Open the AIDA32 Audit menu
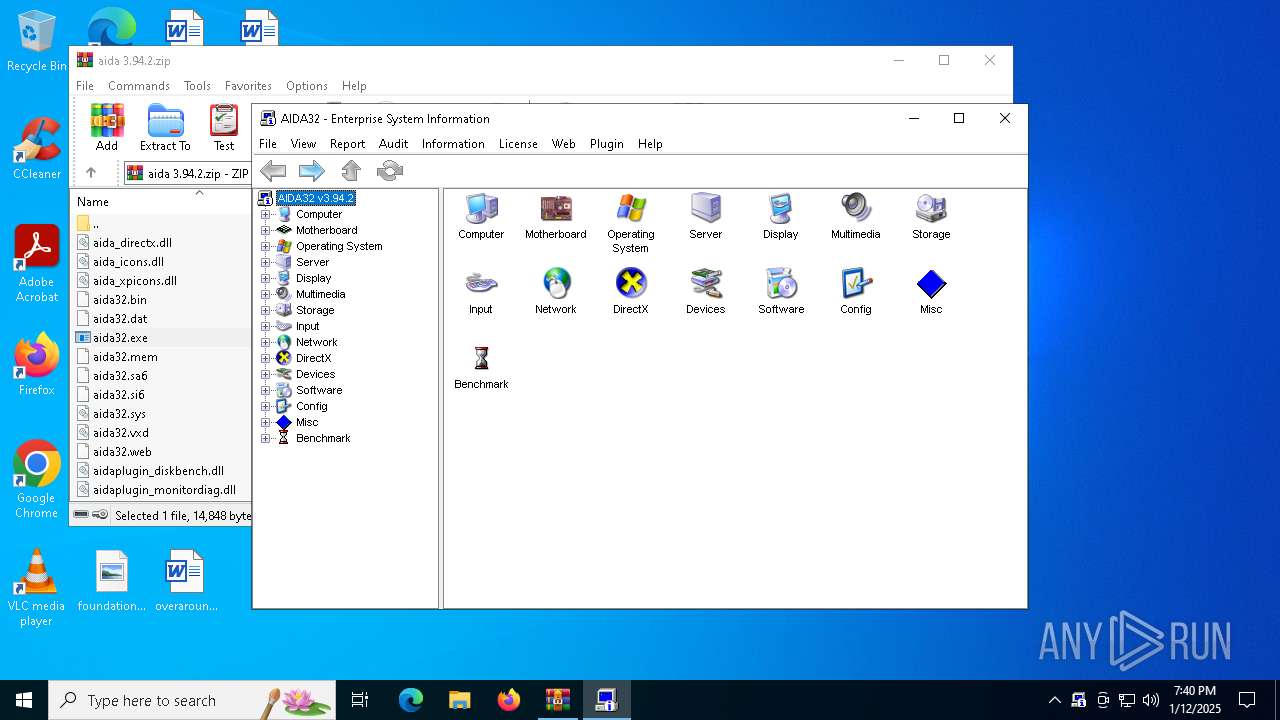 coord(393,144)
